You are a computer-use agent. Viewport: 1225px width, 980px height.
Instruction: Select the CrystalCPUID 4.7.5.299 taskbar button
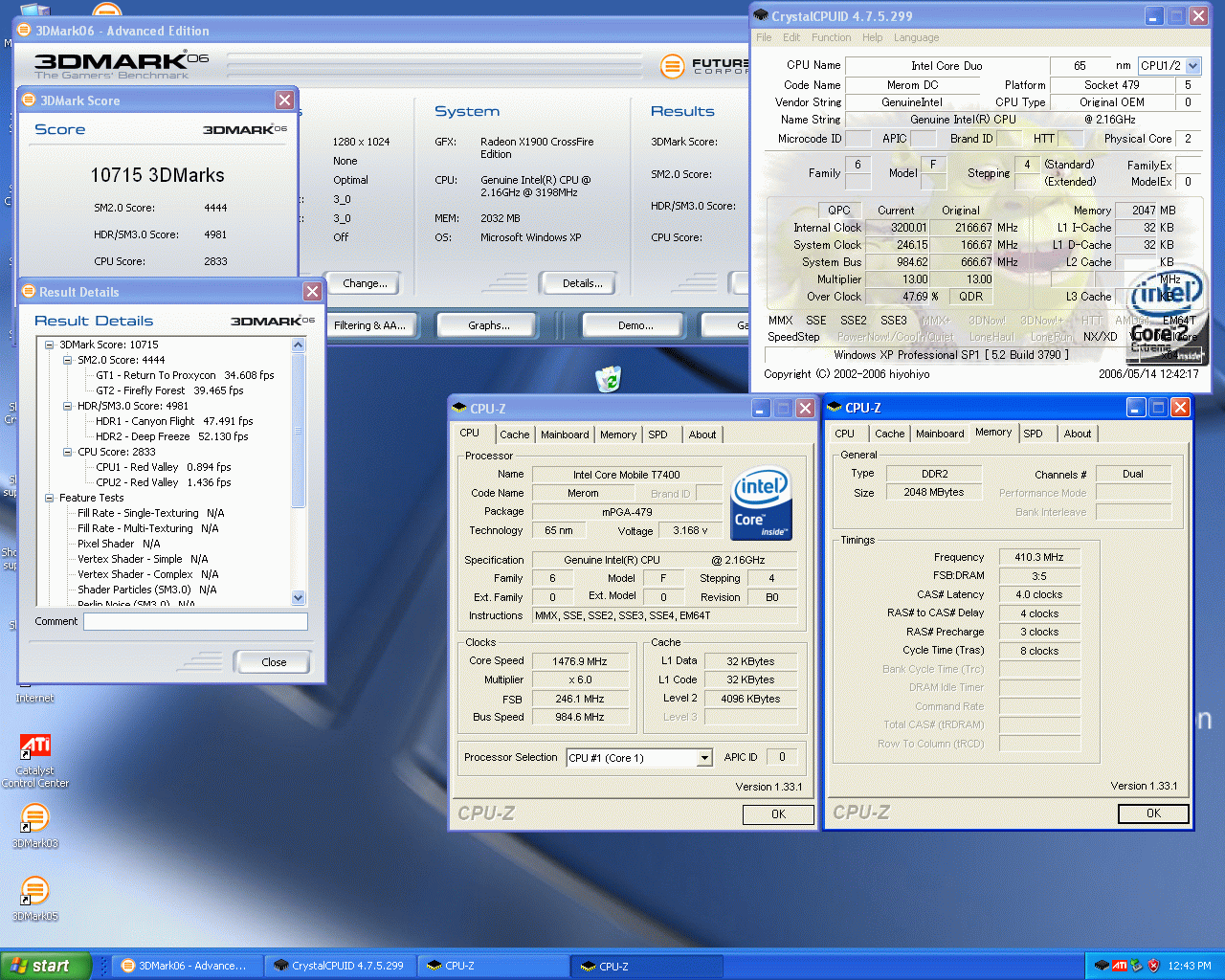coord(339,966)
